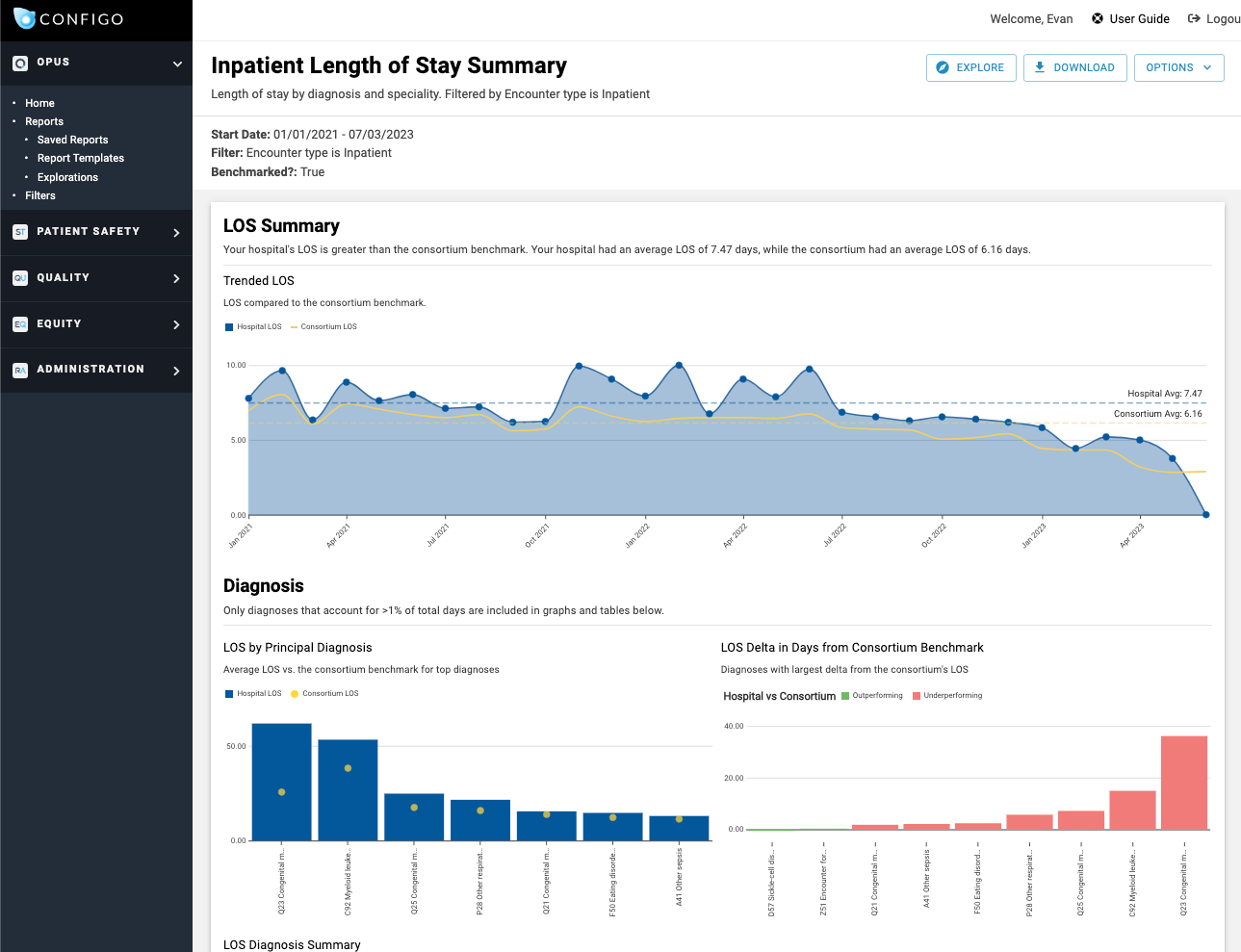
Task: Click the Hospital Avg: 7.47 label
Action: [x=1165, y=394]
